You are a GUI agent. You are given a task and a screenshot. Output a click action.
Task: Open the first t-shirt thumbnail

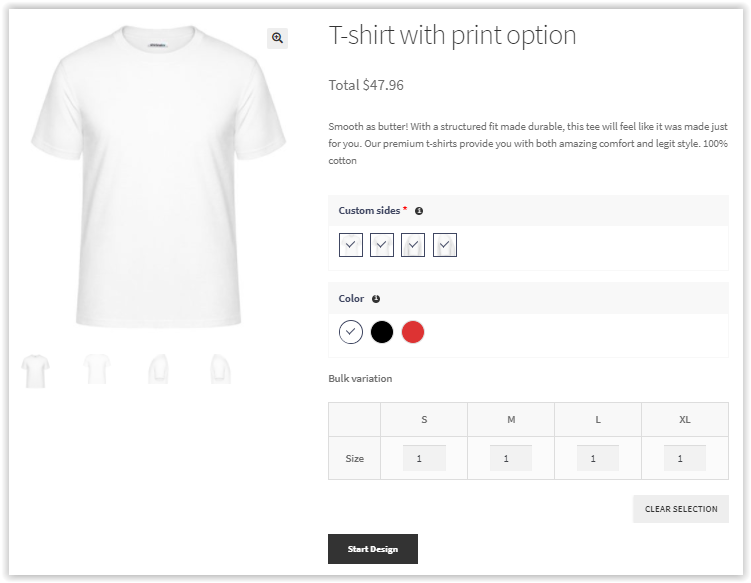pyautogui.click(x=36, y=370)
